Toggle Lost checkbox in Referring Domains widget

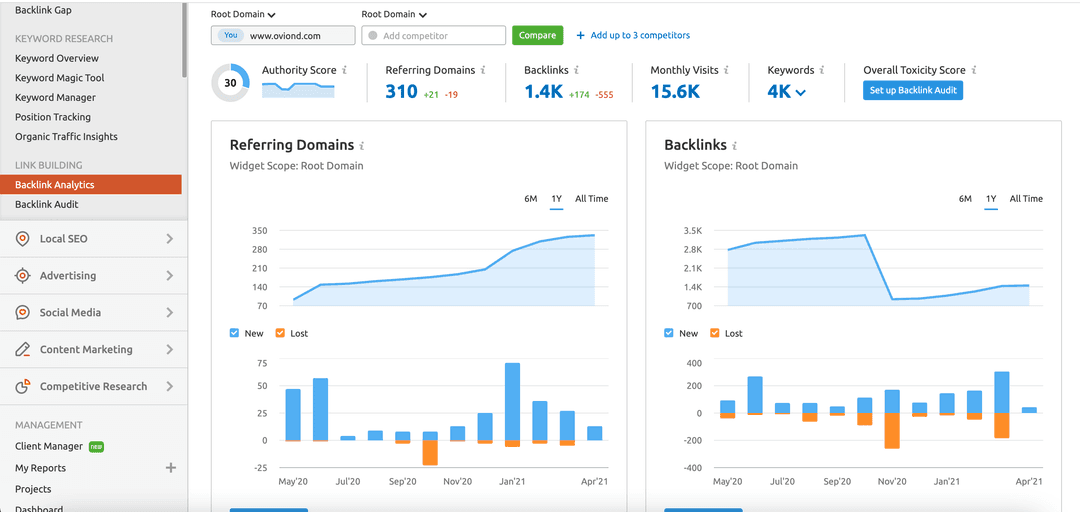point(280,333)
